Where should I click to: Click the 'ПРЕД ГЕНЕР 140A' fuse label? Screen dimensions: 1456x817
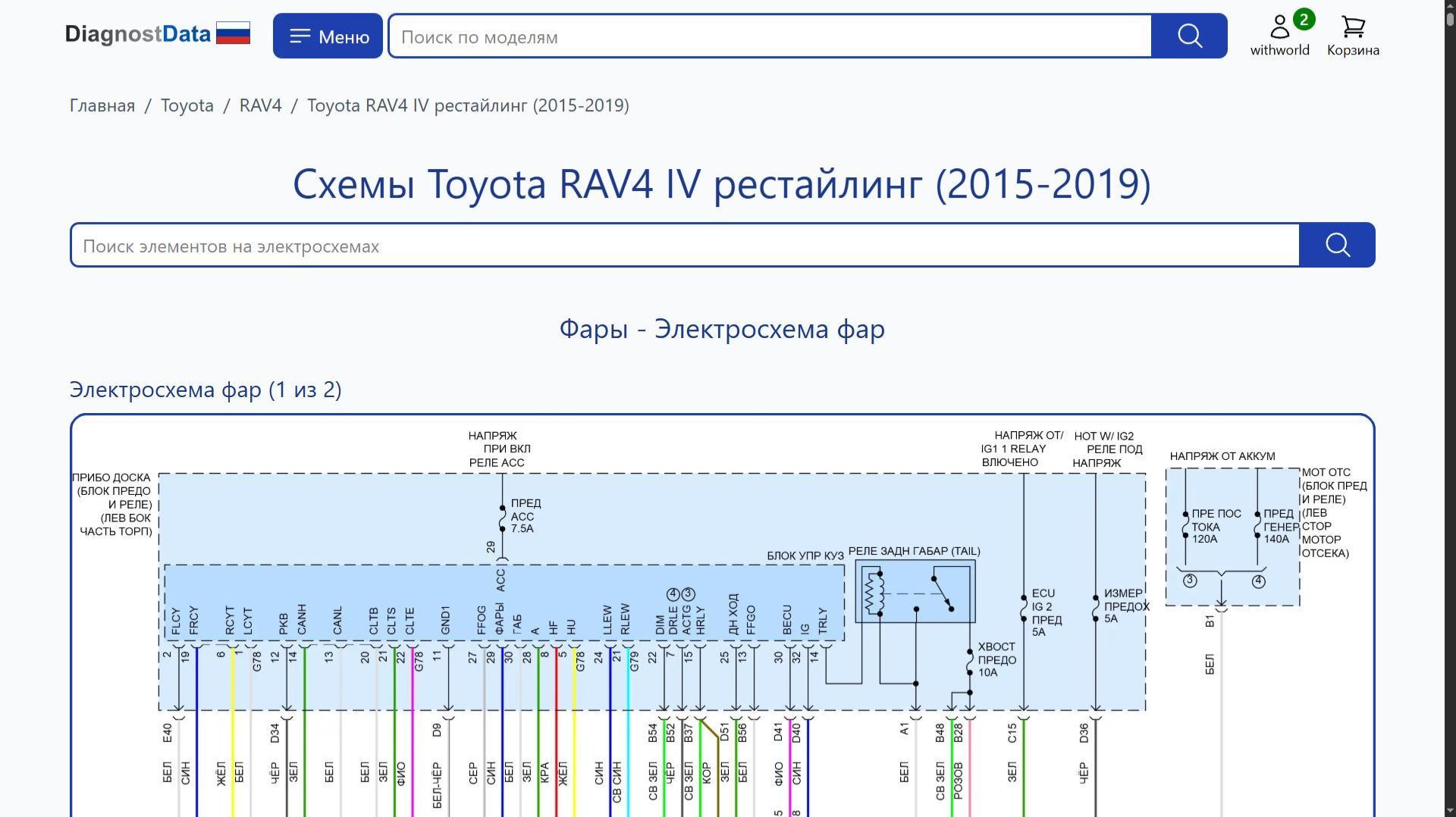(x=1281, y=526)
